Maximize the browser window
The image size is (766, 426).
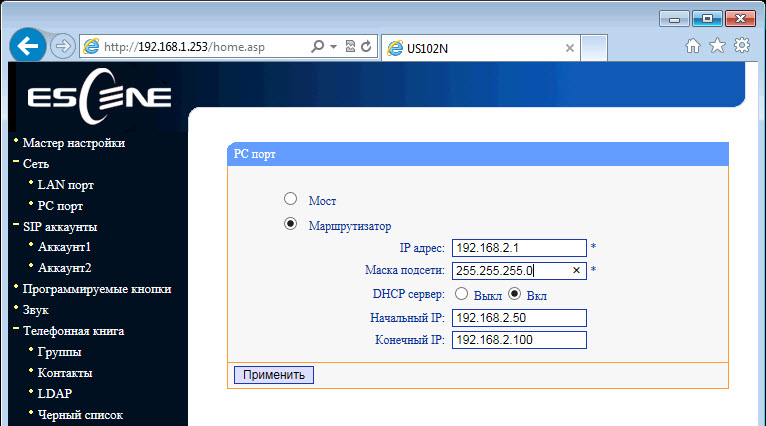point(707,19)
